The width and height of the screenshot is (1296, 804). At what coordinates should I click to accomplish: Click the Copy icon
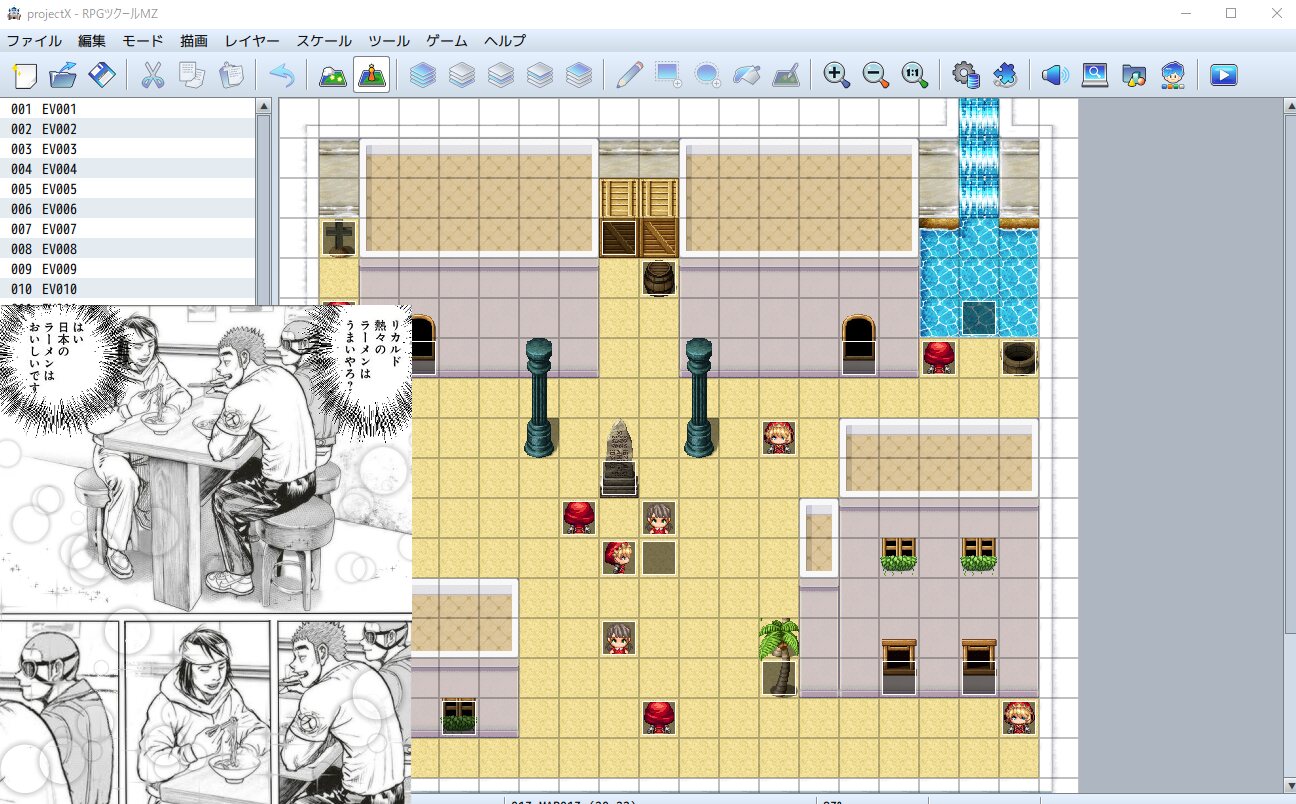pyautogui.click(x=192, y=75)
